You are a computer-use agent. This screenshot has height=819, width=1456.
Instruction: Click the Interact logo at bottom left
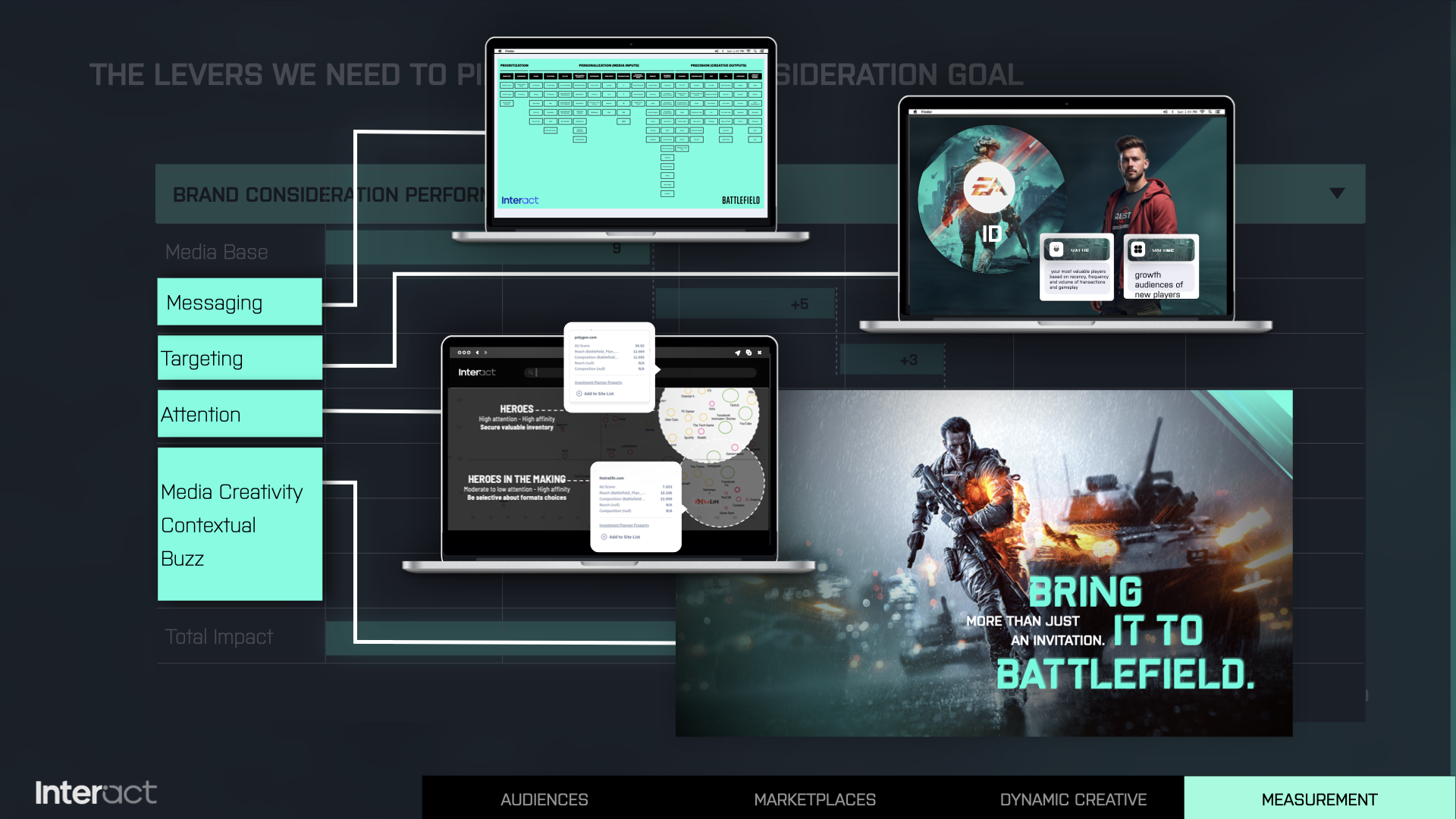coord(96,792)
